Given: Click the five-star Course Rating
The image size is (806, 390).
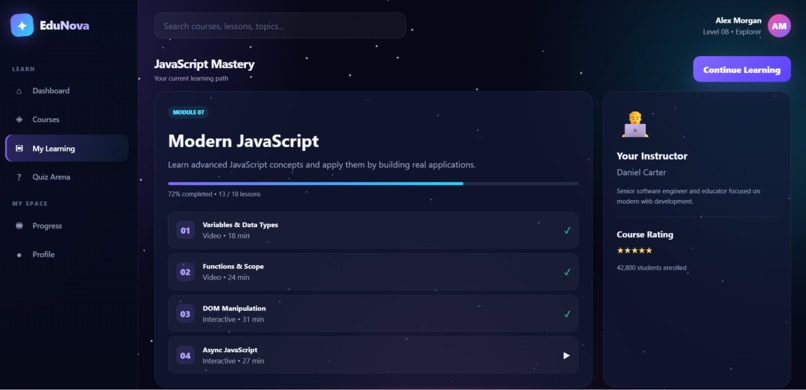Looking at the screenshot, I should 634,251.
